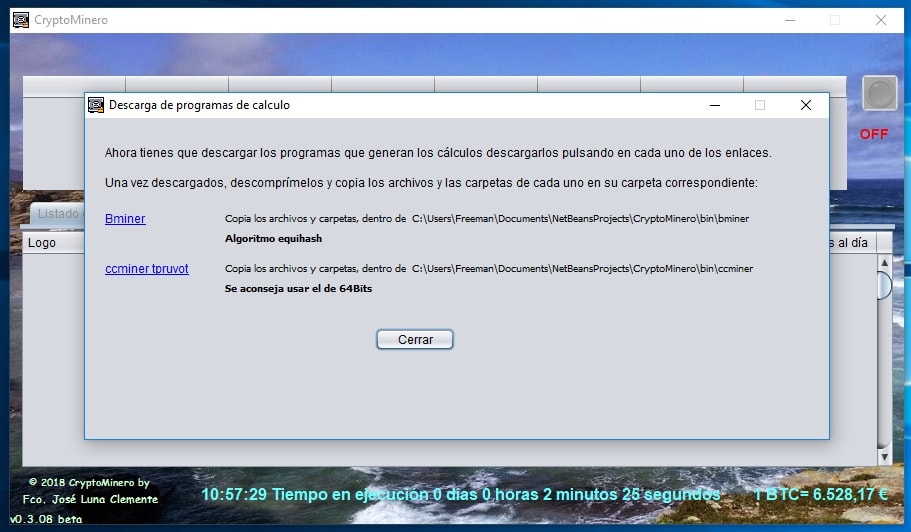
Task: Click 'Se aconseja usar el de 64Bits' note
Action: [x=298, y=289]
